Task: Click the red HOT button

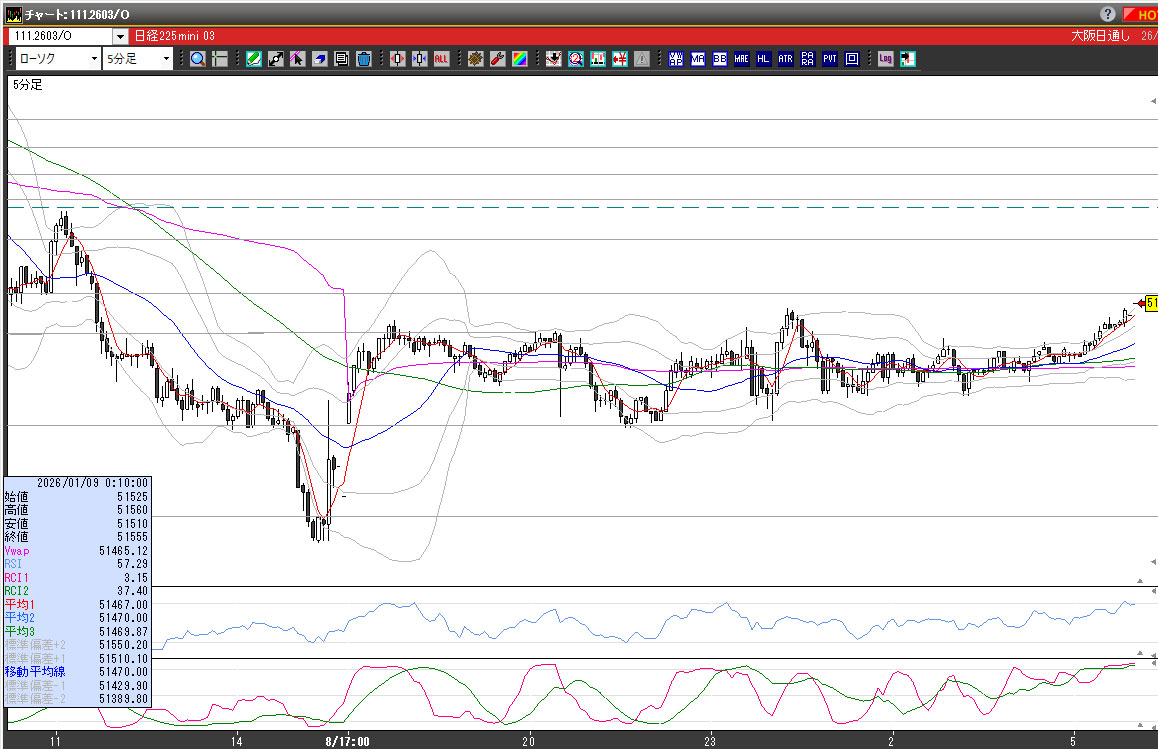Action: (1140, 15)
